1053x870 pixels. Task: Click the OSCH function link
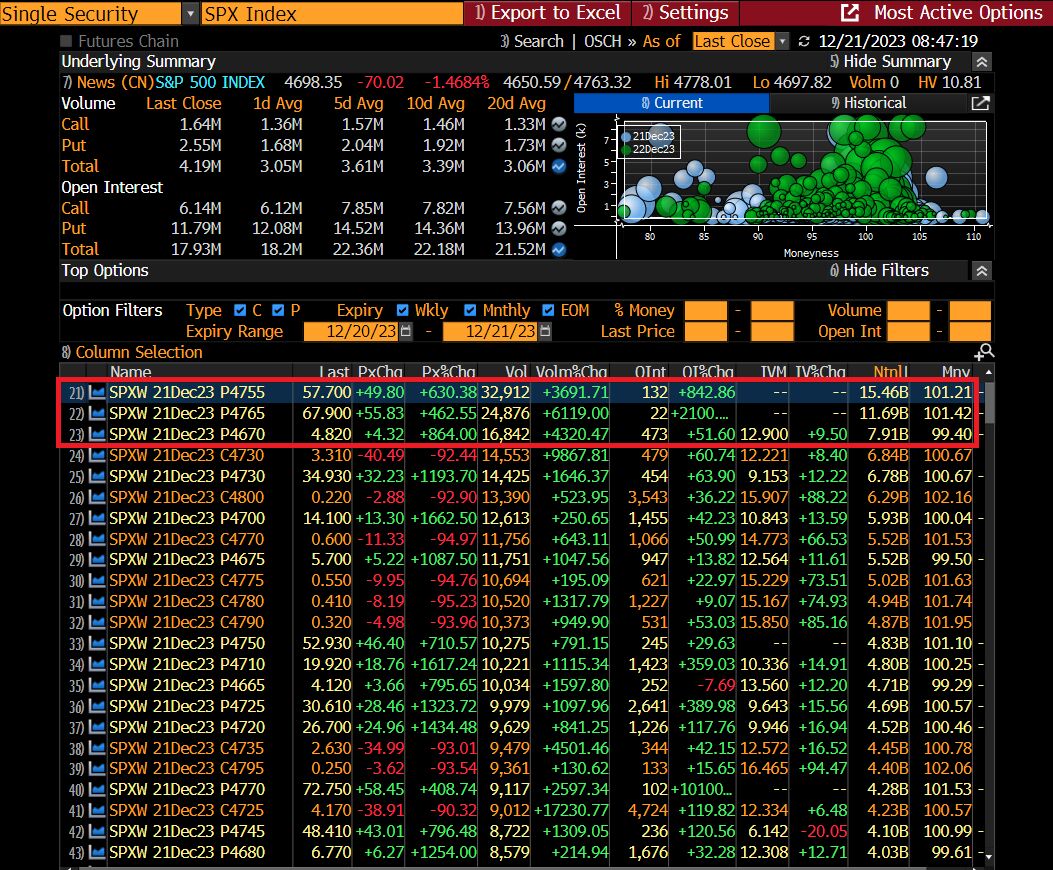[x=602, y=41]
